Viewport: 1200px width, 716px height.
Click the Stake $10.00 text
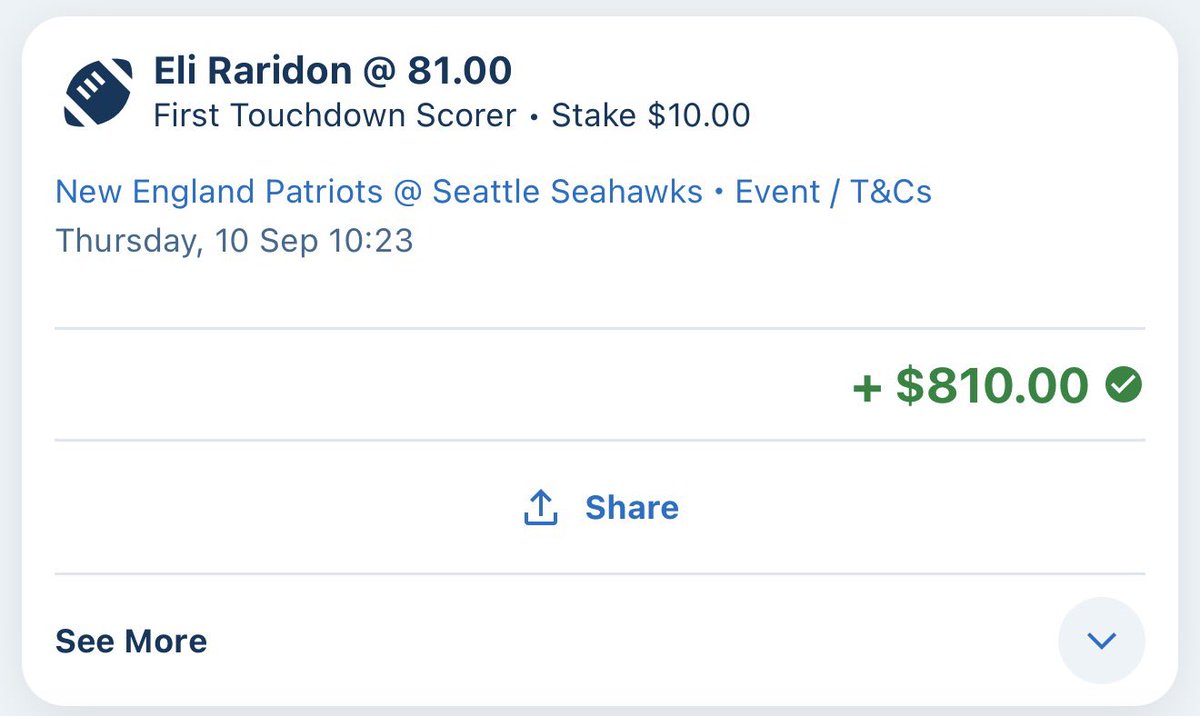pyautogui.click(x=651, y=116)
